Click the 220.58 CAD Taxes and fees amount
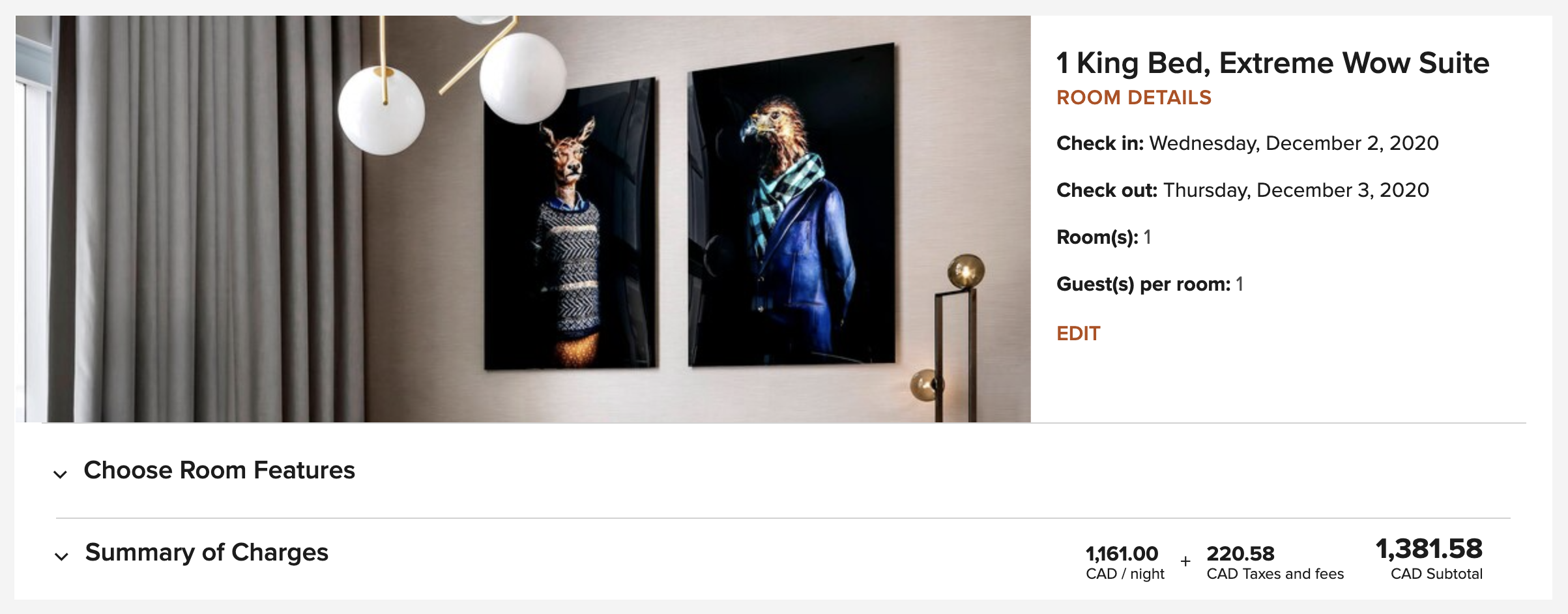Viewport: 1568px width, 614px height. click(x=1275, y=563)
